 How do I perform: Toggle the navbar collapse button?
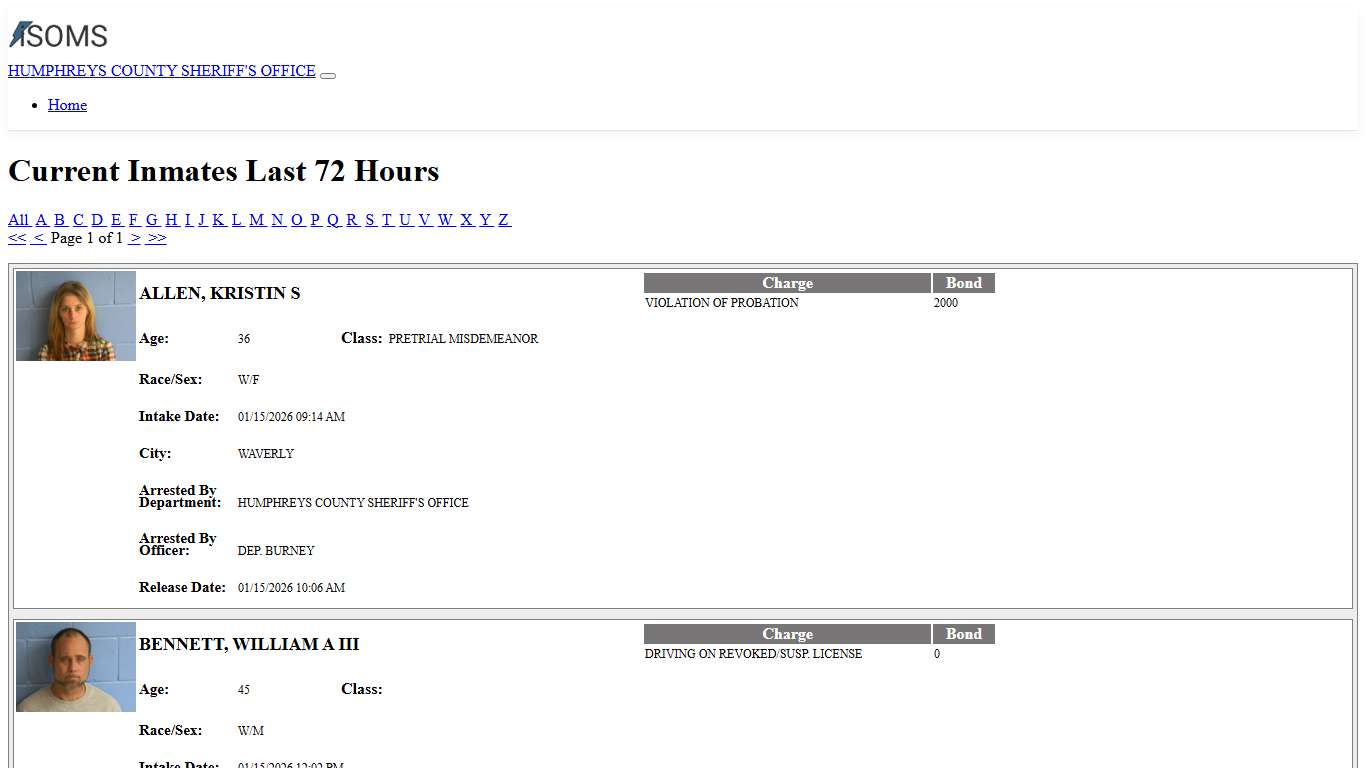pos(328,75)
